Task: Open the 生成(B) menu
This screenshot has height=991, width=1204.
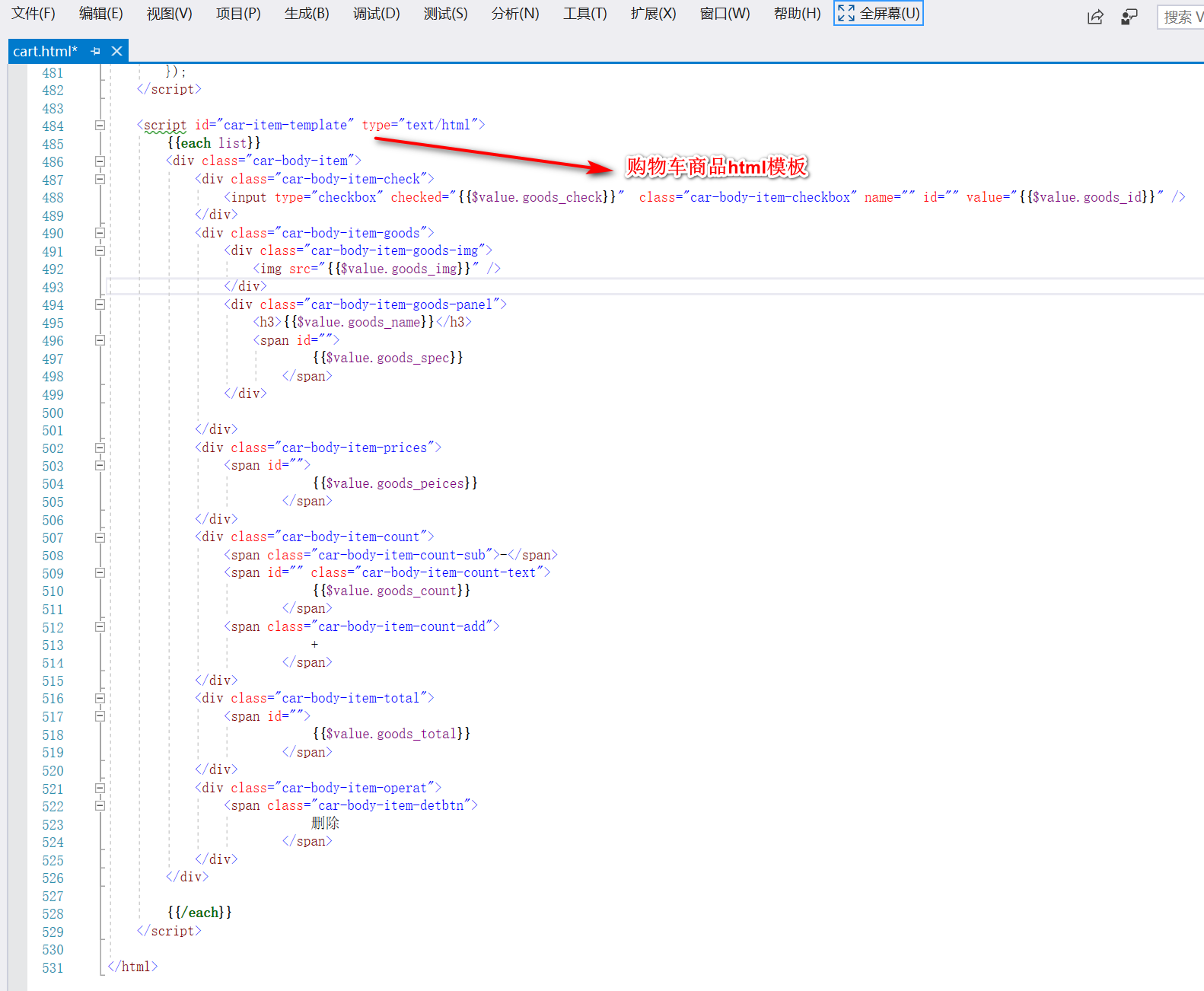Action: tap(307, 14)
